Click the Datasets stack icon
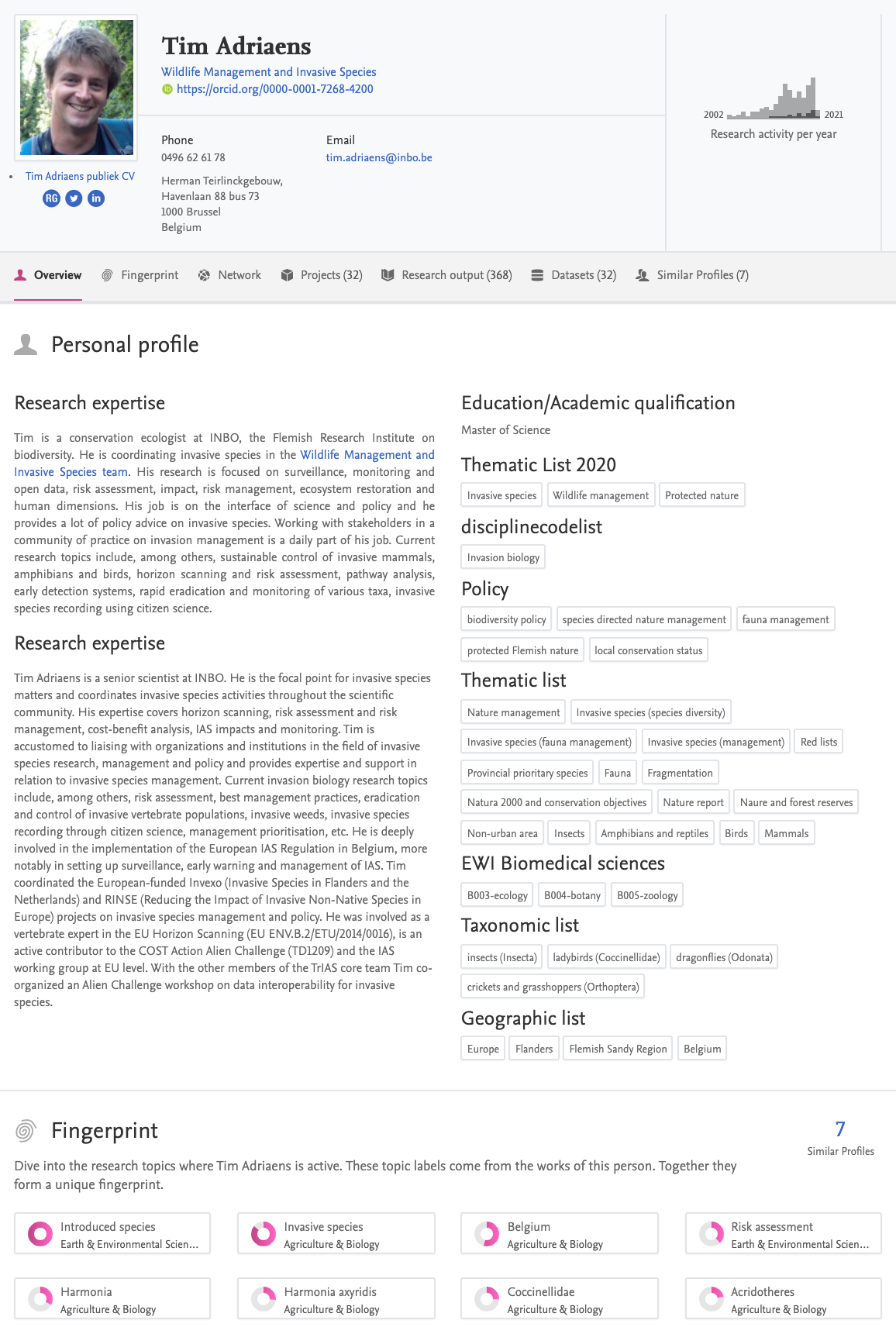This screenshot has height=1344, width=896. (x=537, y=275)
